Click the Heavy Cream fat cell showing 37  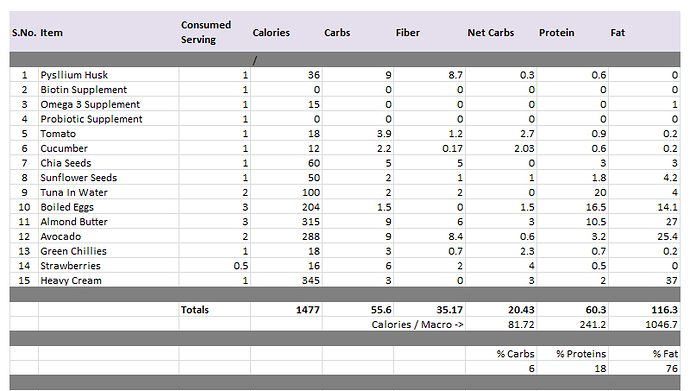[644, 280]
